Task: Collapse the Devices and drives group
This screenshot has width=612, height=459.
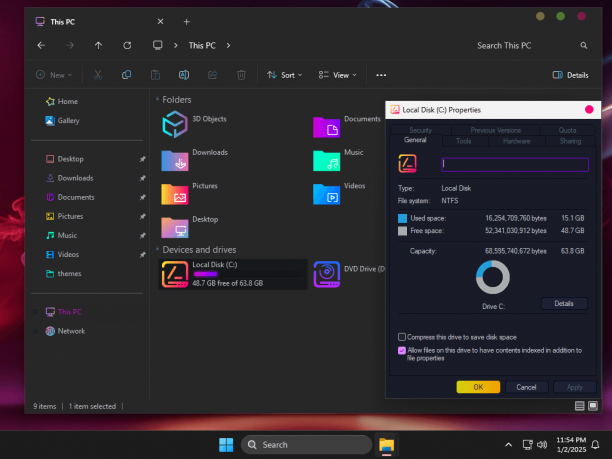Action: pos(157,249)
